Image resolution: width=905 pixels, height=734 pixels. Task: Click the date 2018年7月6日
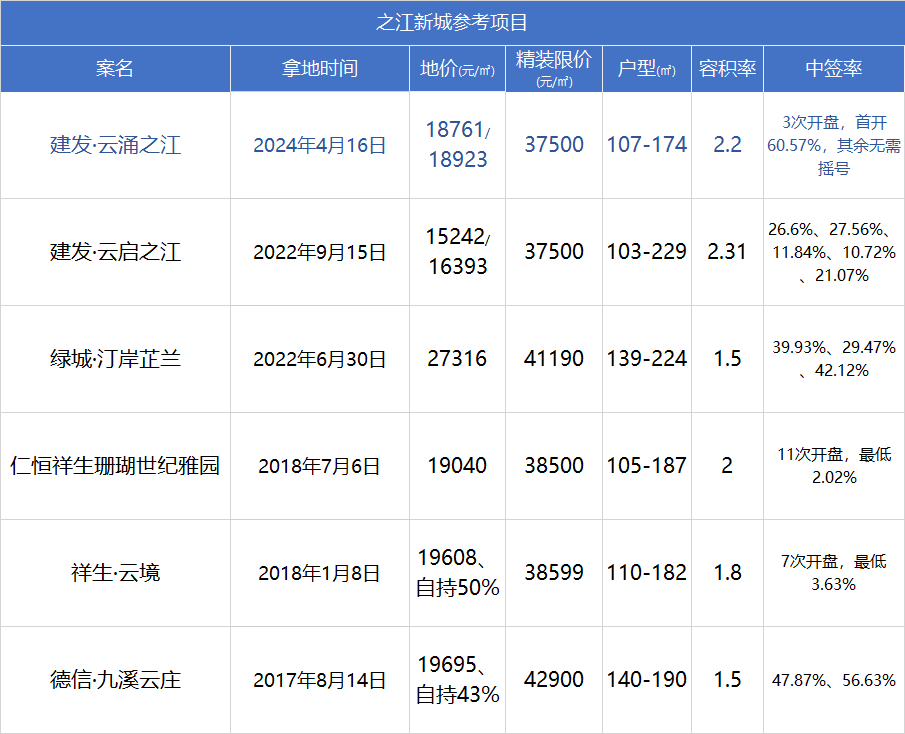319,466
